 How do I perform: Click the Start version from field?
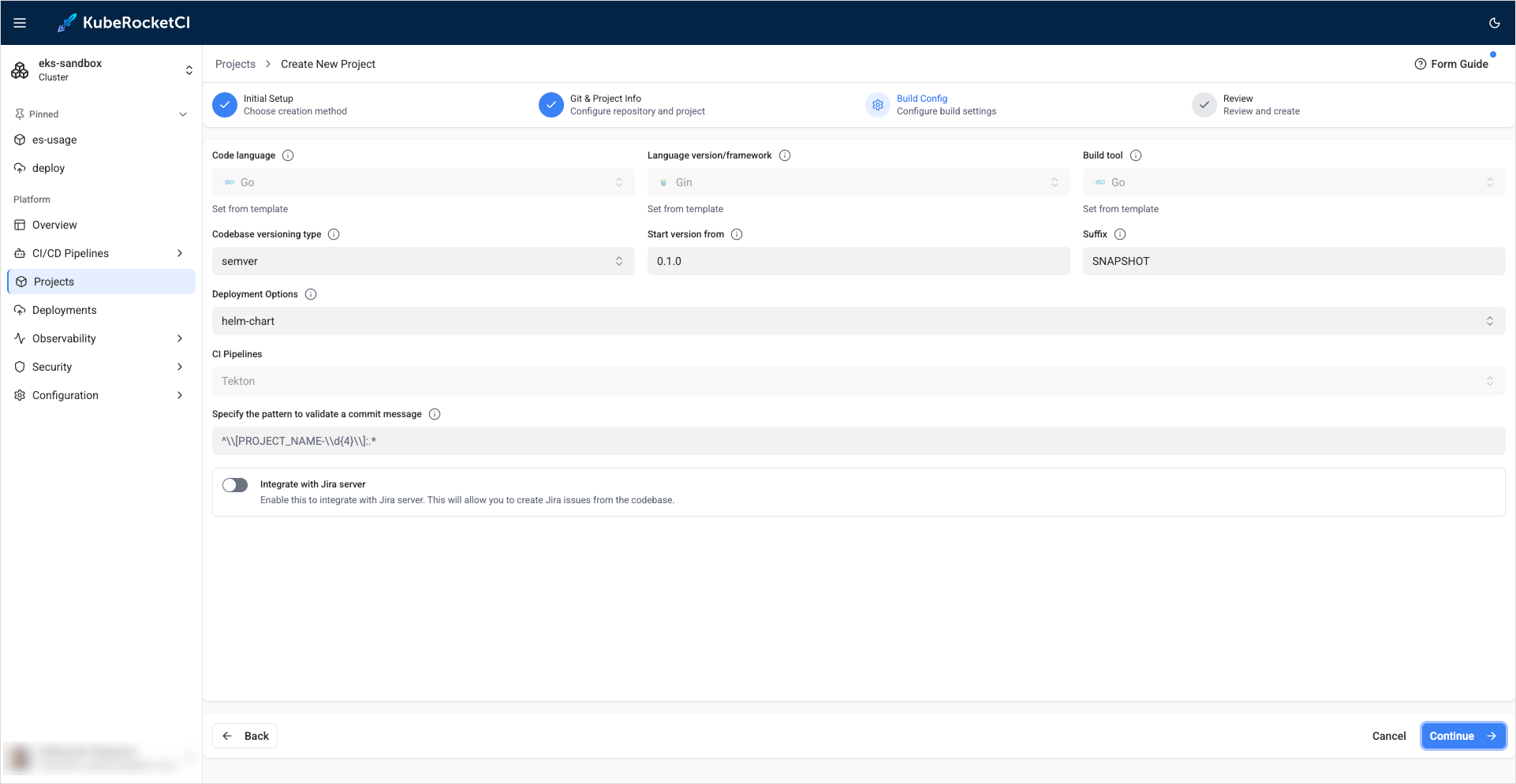tap(858, 261)
